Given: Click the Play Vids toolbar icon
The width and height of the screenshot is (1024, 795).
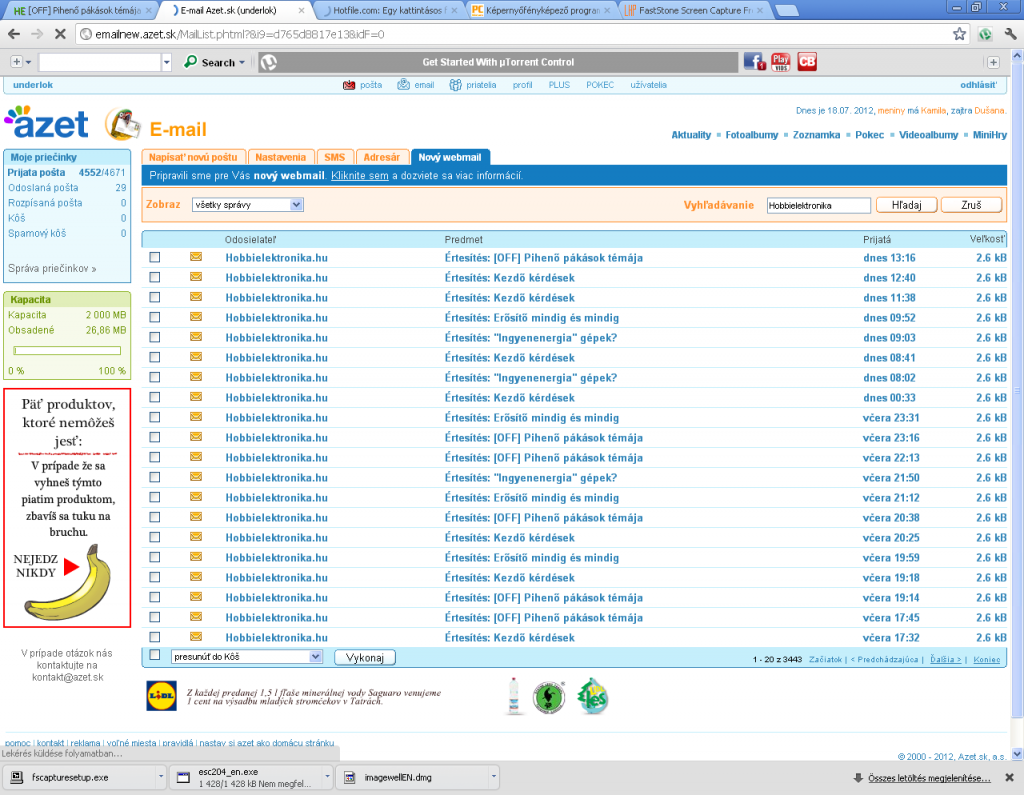Looking at the screenshot, I should pyautogui.click(x=780, y=62).
